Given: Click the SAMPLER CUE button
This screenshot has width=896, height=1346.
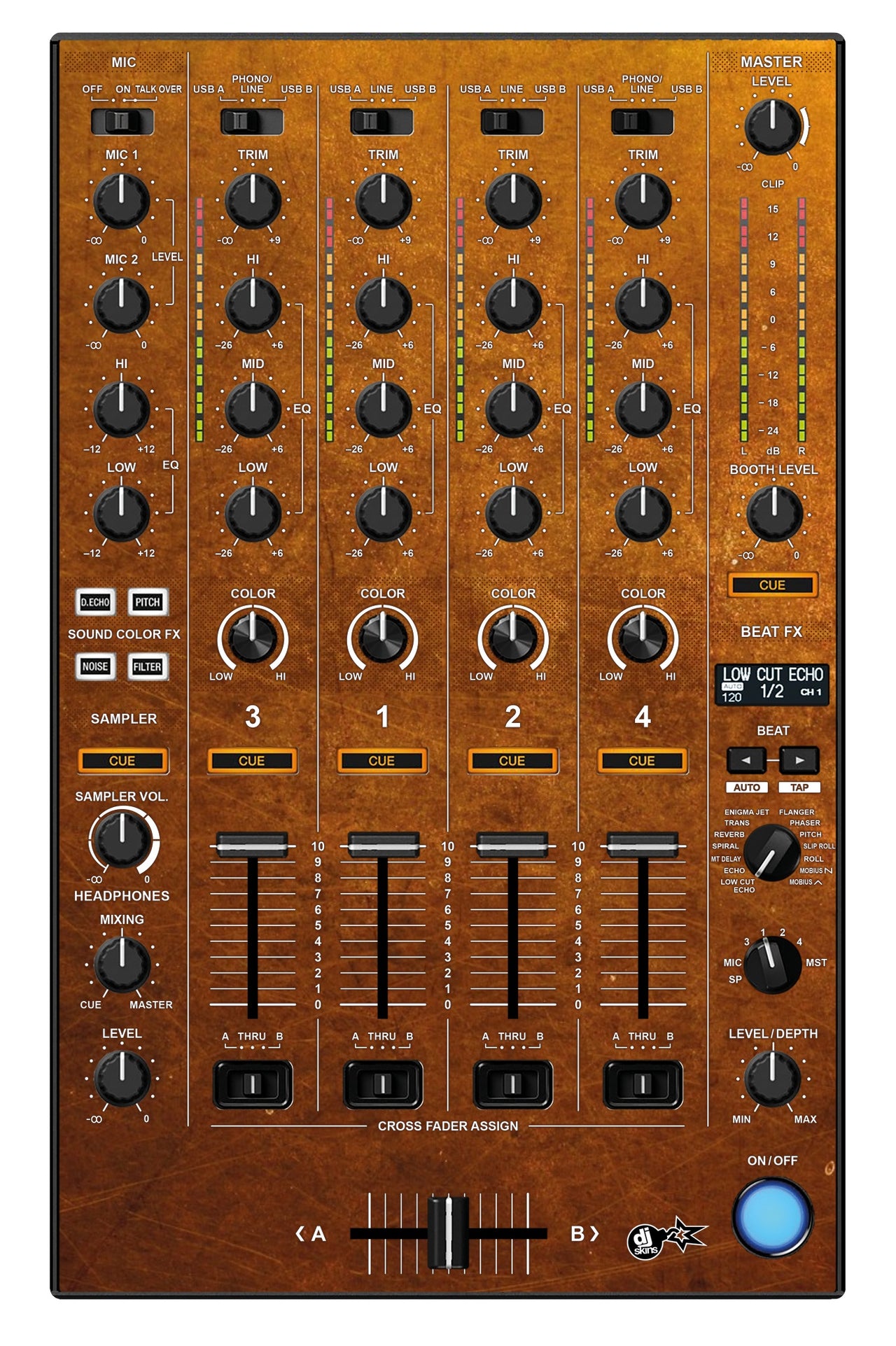Looking at the screenshot, I should 122,761.
